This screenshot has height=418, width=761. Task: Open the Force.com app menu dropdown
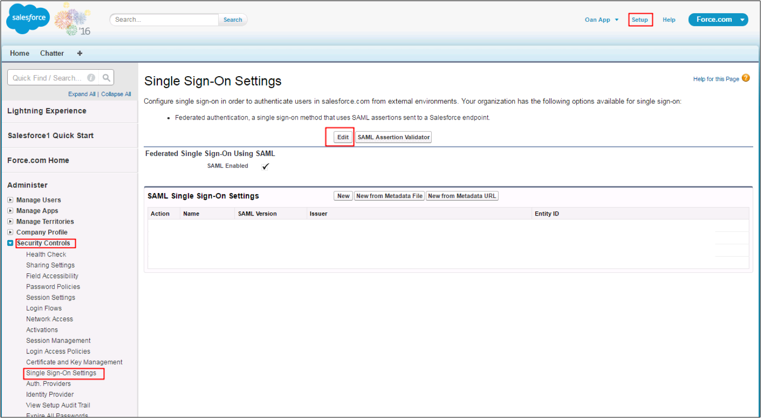point(742,20)
